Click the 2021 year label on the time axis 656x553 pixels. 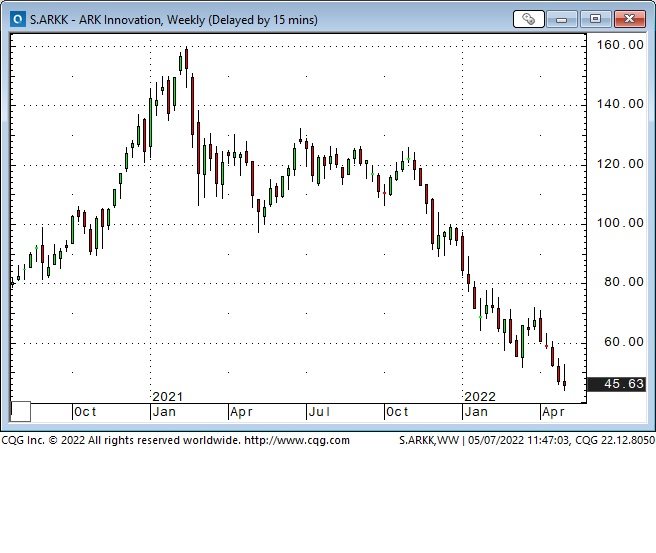click(x=167, y=397)
